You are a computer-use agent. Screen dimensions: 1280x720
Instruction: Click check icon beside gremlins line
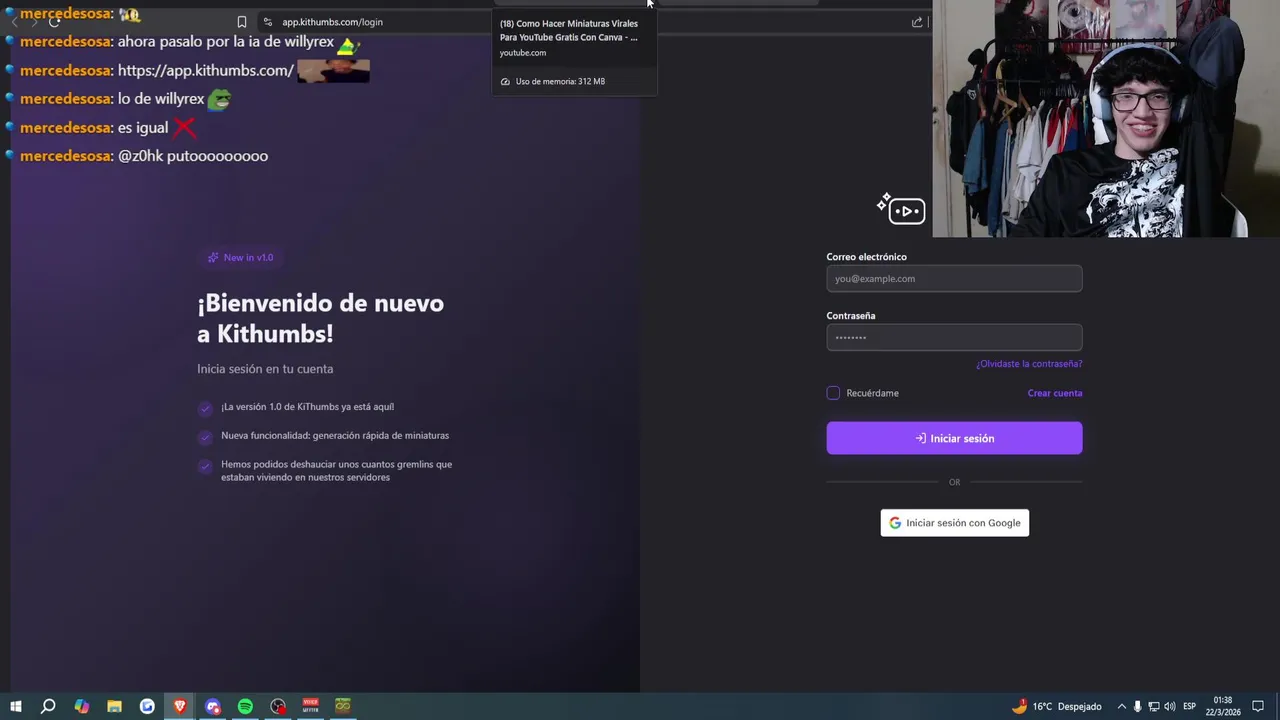pyautogui.click(x=205, y=466)
